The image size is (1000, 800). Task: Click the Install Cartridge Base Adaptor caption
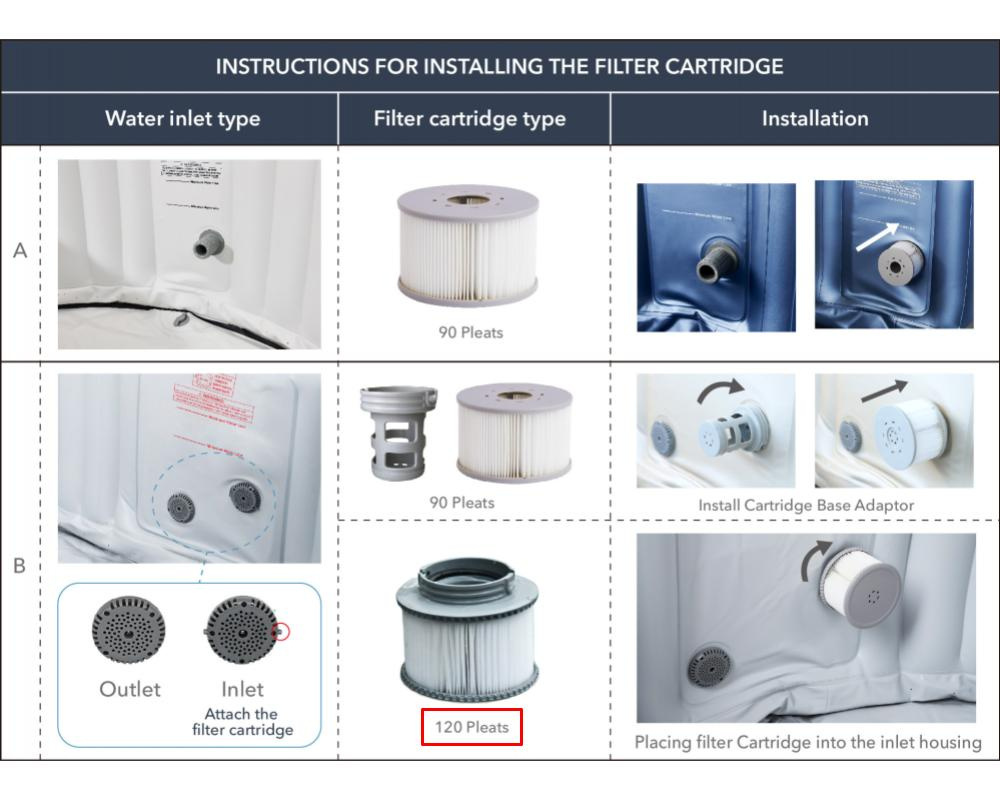[806, 505]
